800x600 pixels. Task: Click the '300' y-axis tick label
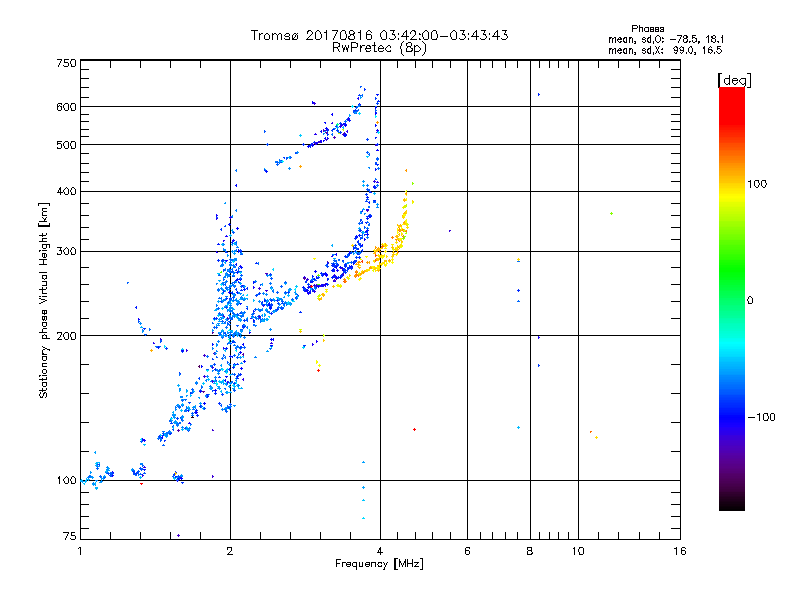tap(66, 252)
